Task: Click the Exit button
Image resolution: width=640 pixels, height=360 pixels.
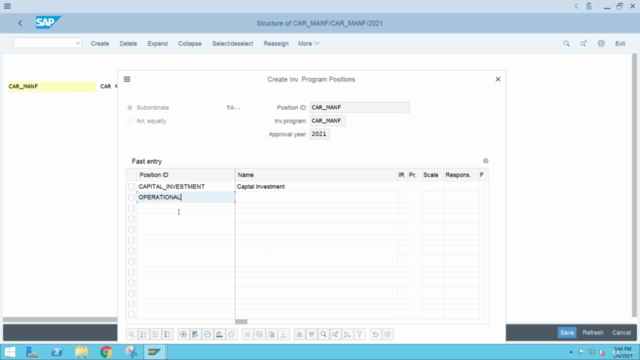Action: (620, 43)
